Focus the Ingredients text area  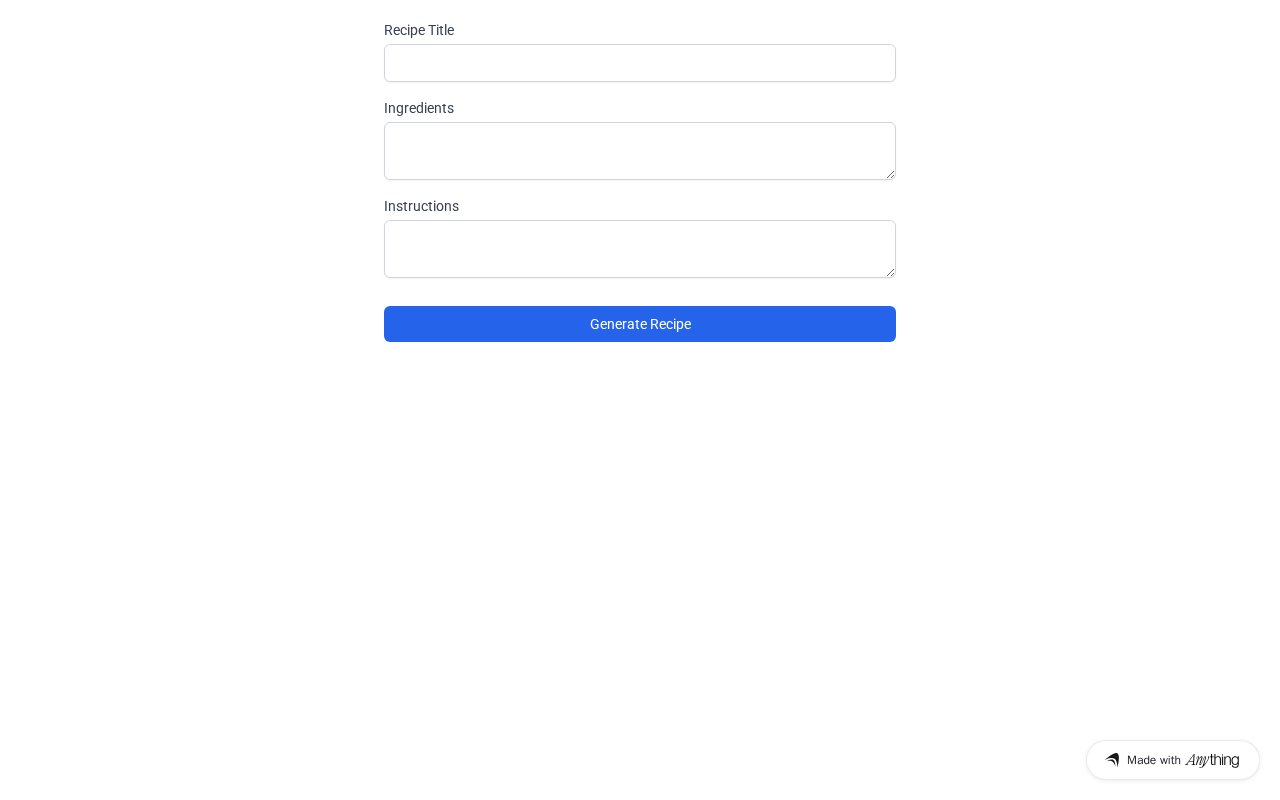(x=640, y=151)
